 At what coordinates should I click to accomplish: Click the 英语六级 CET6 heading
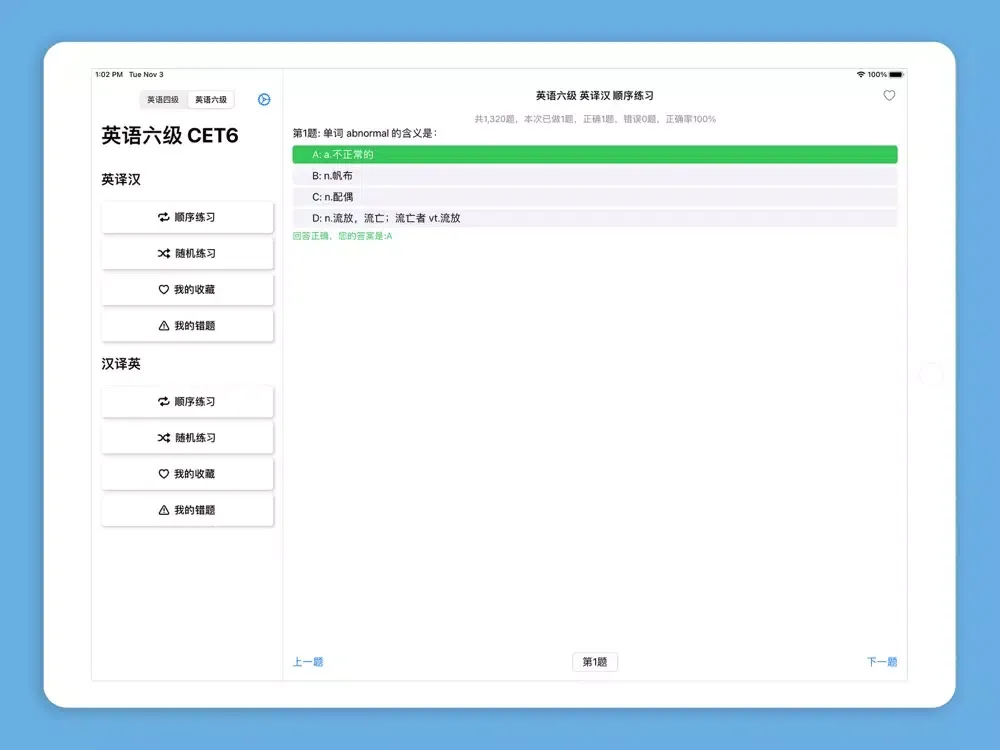[x=170, y=135]
